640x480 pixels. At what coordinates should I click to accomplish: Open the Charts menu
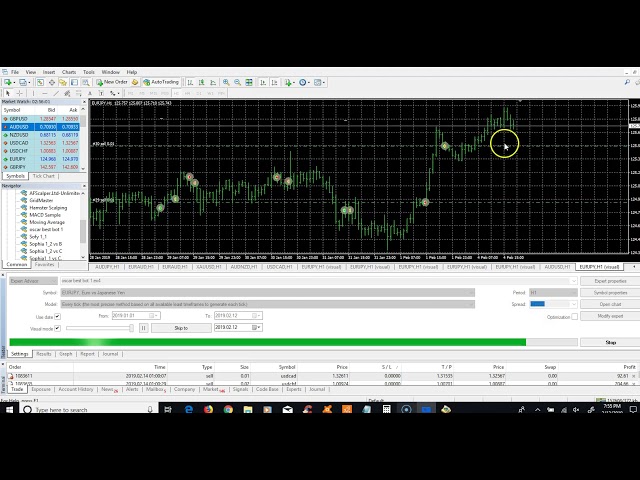tap(69, 72)
